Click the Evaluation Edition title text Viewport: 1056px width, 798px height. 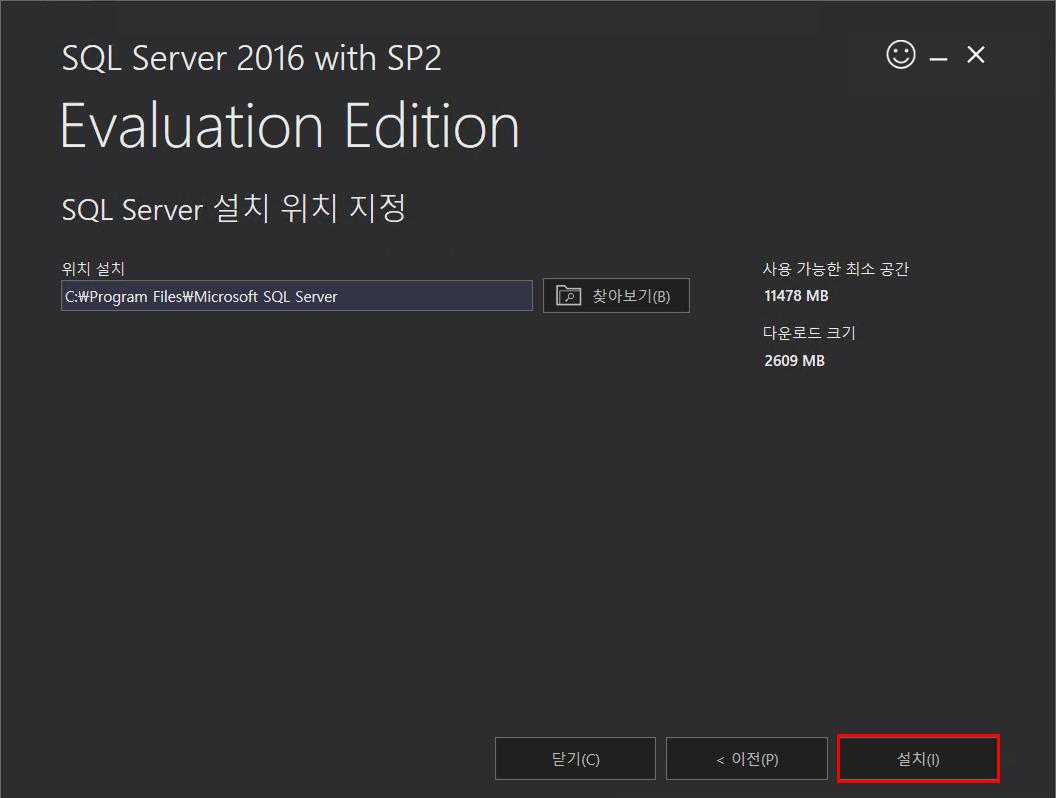(290, 125)
